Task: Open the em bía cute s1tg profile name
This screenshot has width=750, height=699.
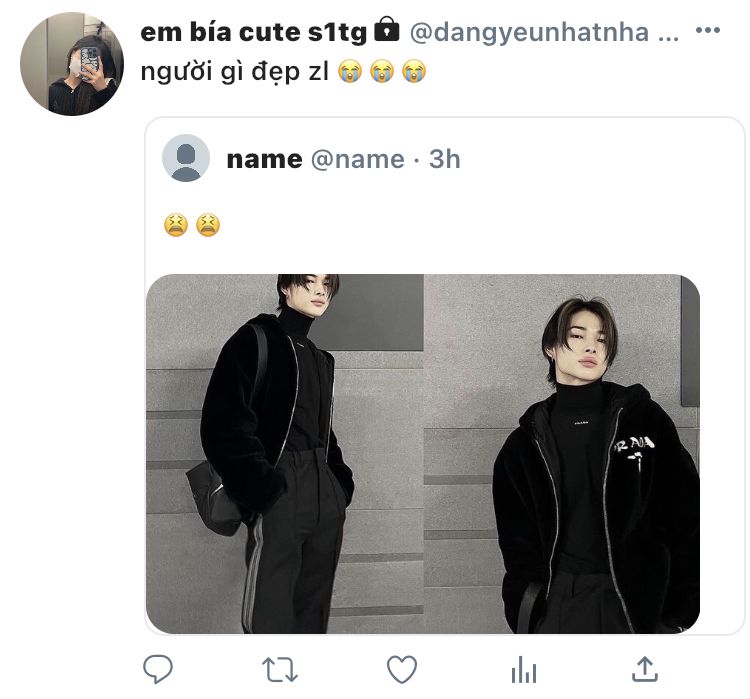Action: tap(254, 32)
